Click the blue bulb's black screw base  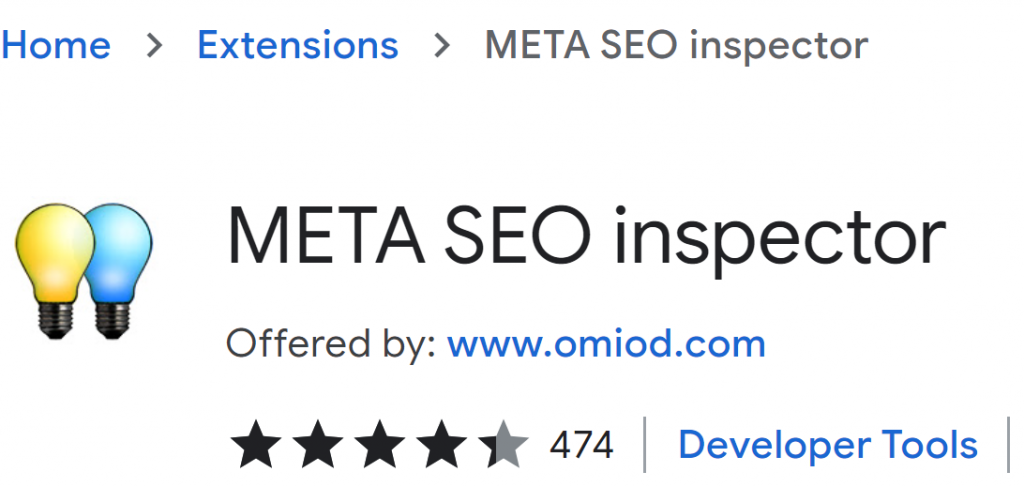coord(112,321)
